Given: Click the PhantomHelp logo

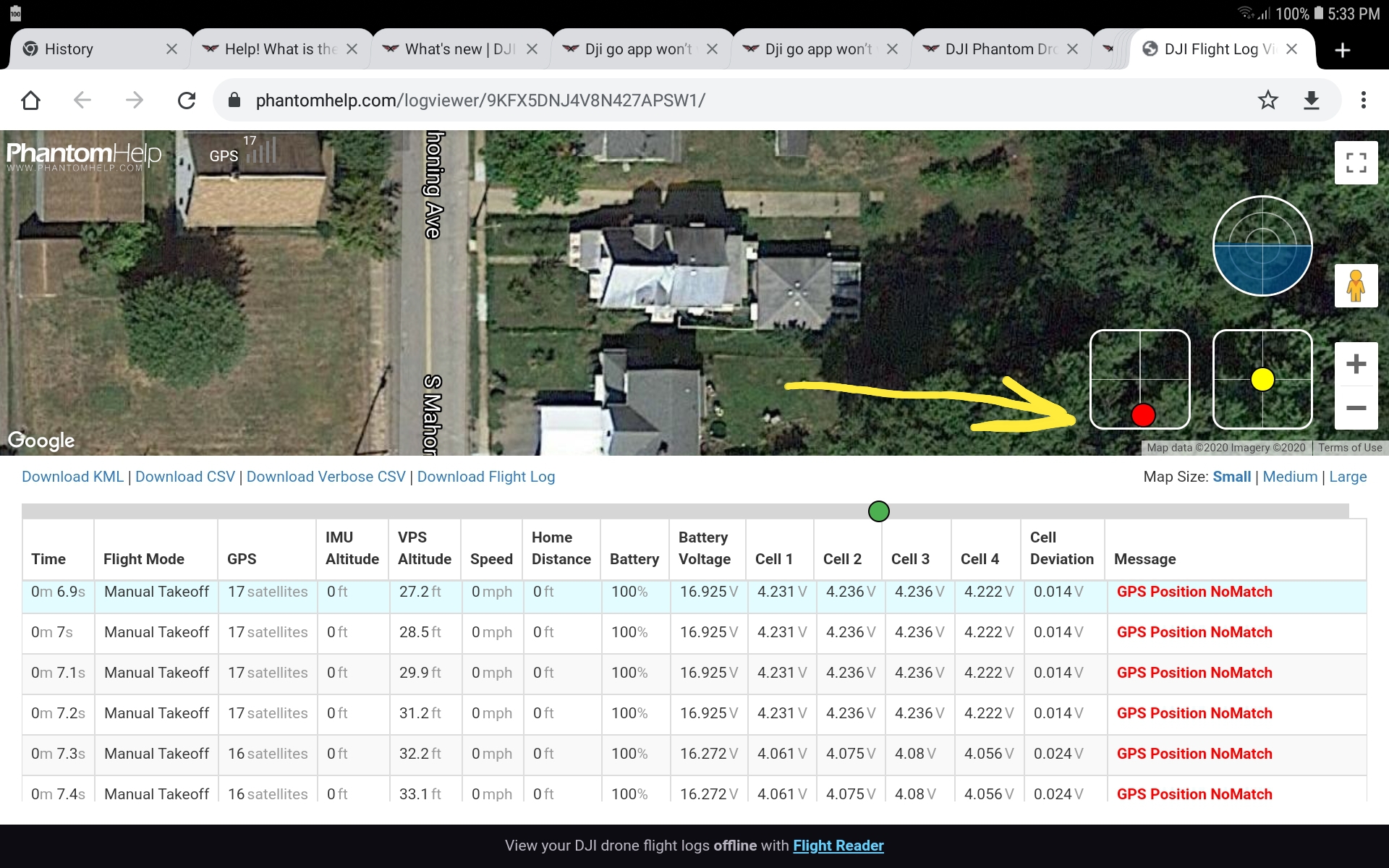Looking at the screenshot, I should (84, 156).
